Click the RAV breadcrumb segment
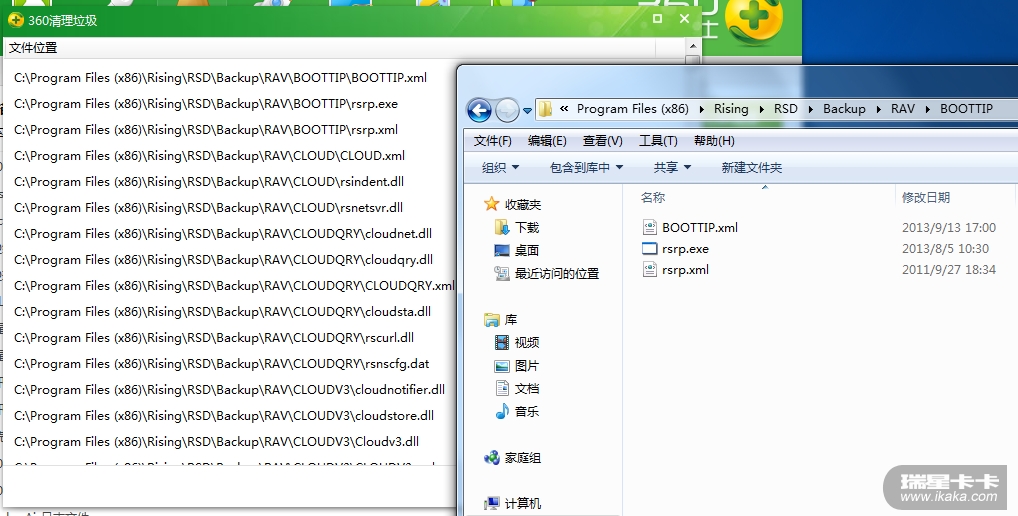The image size is (1018, 516). point(902,108)
